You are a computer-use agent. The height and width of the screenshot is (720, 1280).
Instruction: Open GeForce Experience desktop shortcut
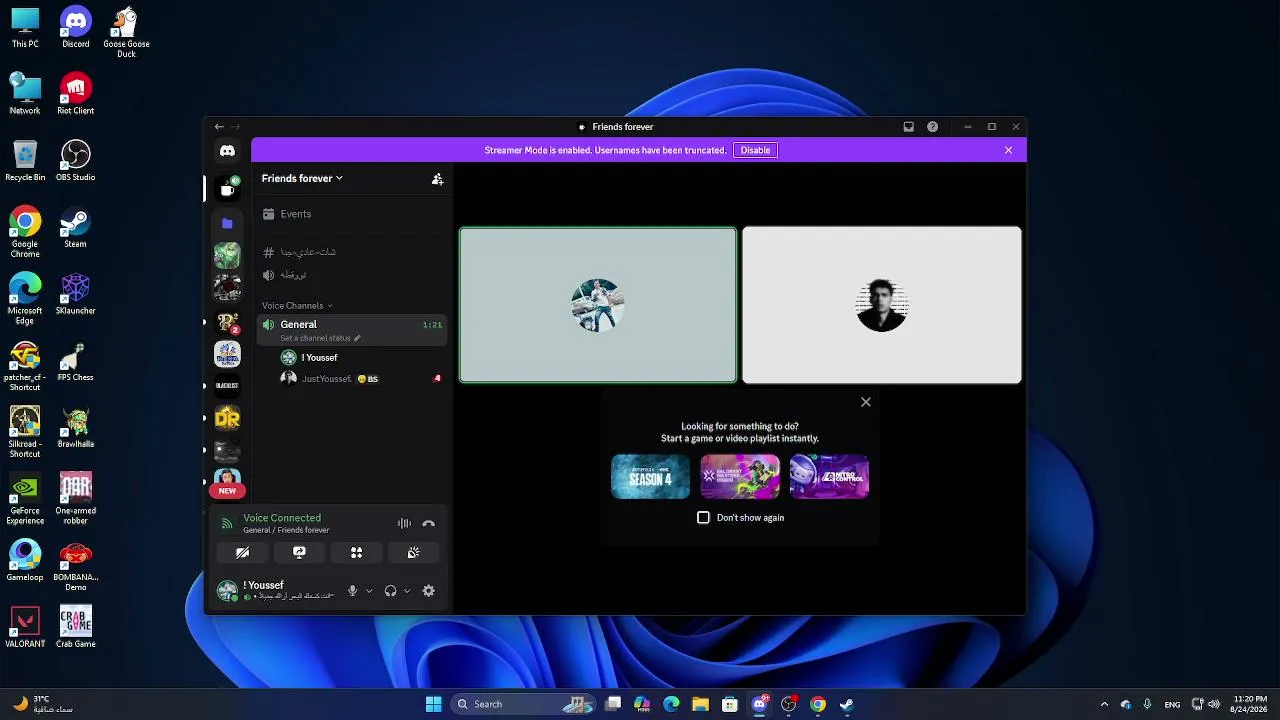25,499
